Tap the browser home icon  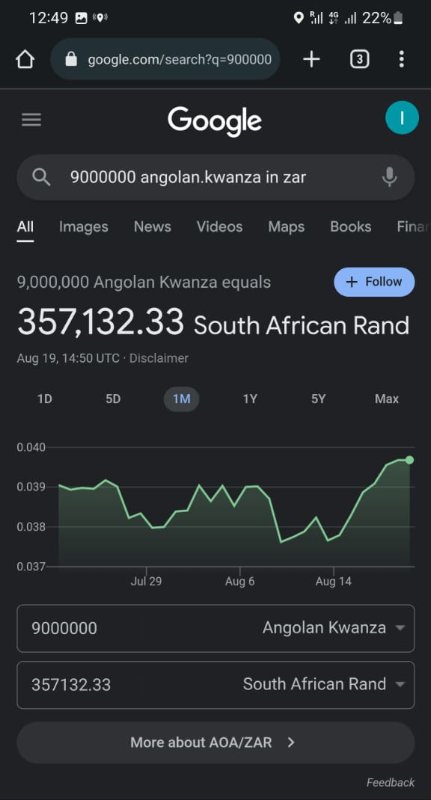pos(25,60)
